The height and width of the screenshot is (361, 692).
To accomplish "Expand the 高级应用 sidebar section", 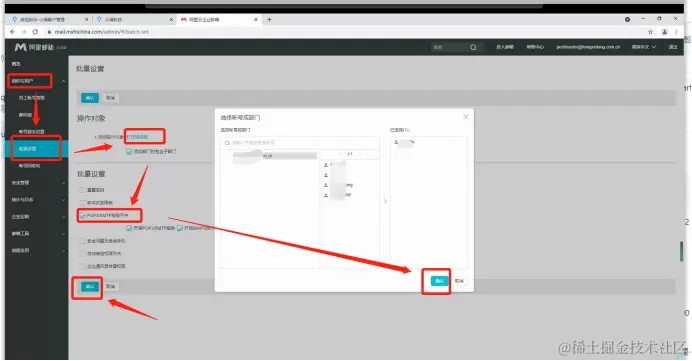I will coord(38,250).
